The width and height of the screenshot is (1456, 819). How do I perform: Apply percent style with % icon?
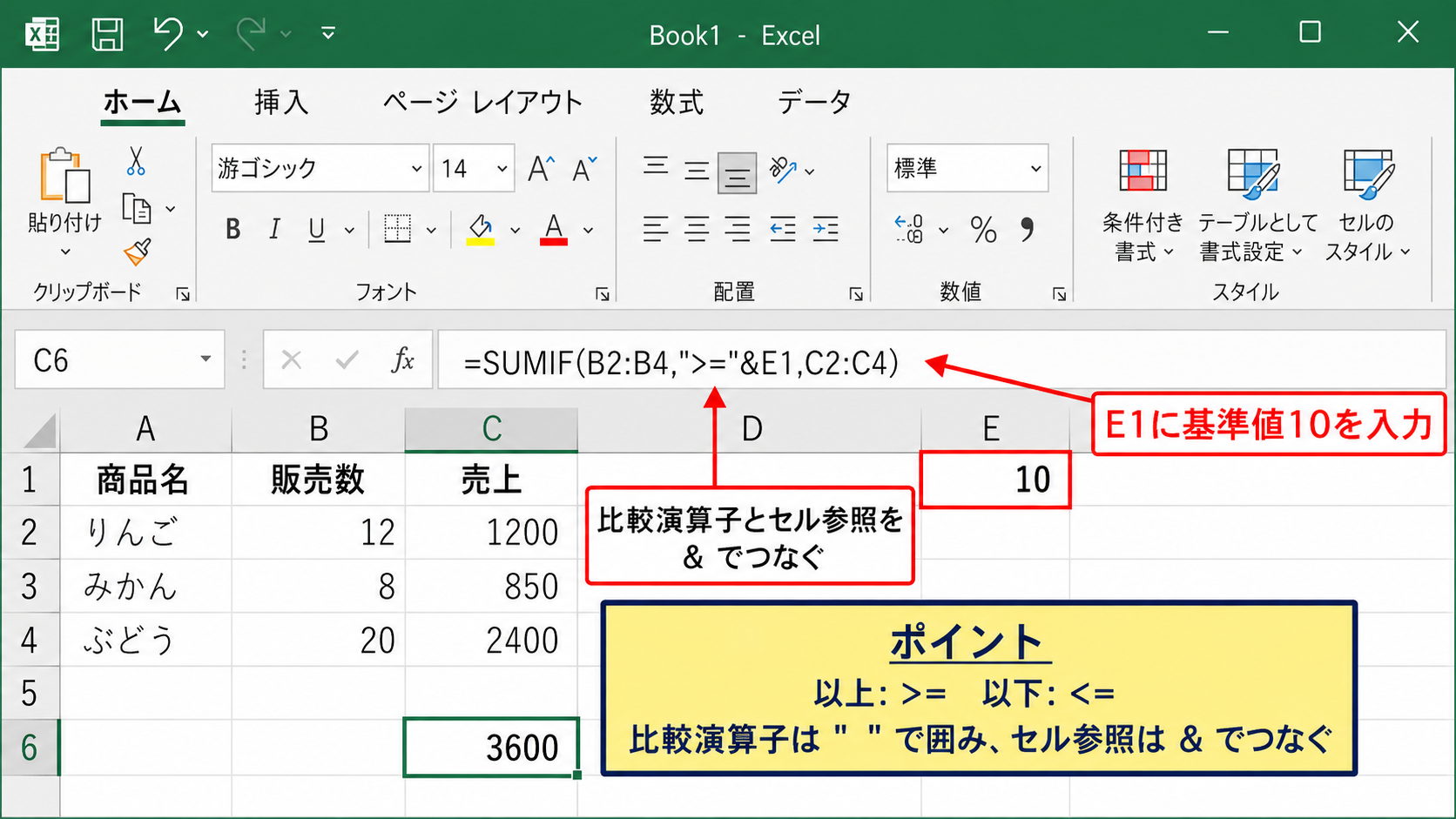tap(983, 230)
